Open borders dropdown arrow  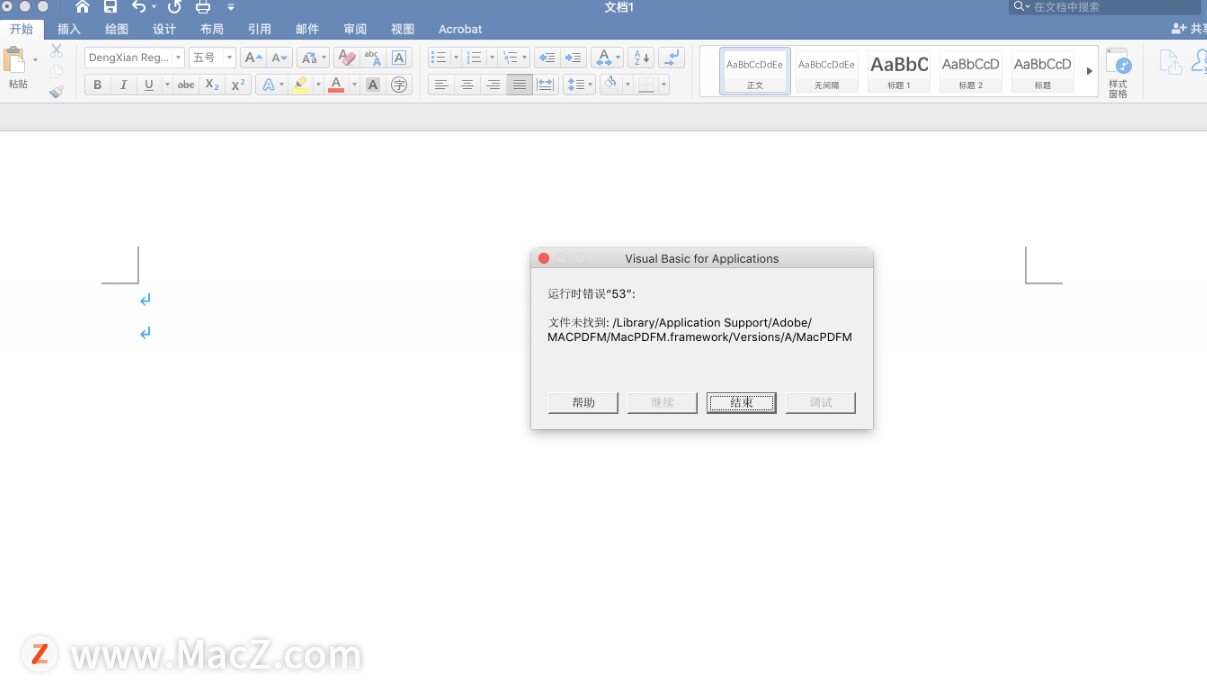coord(661,85)
